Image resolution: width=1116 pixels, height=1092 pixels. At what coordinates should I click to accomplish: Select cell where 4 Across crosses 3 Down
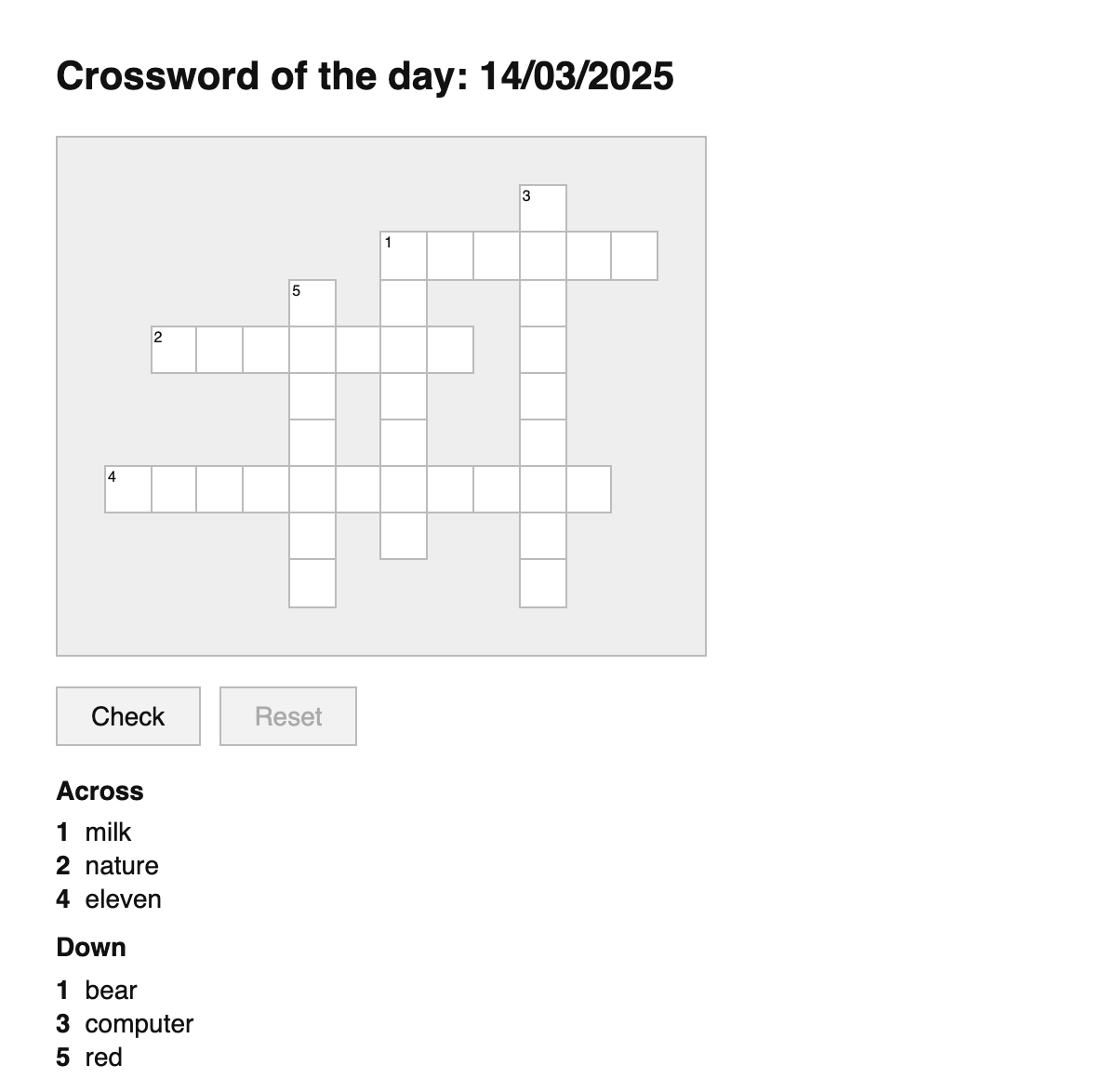[x=543, y=489]
